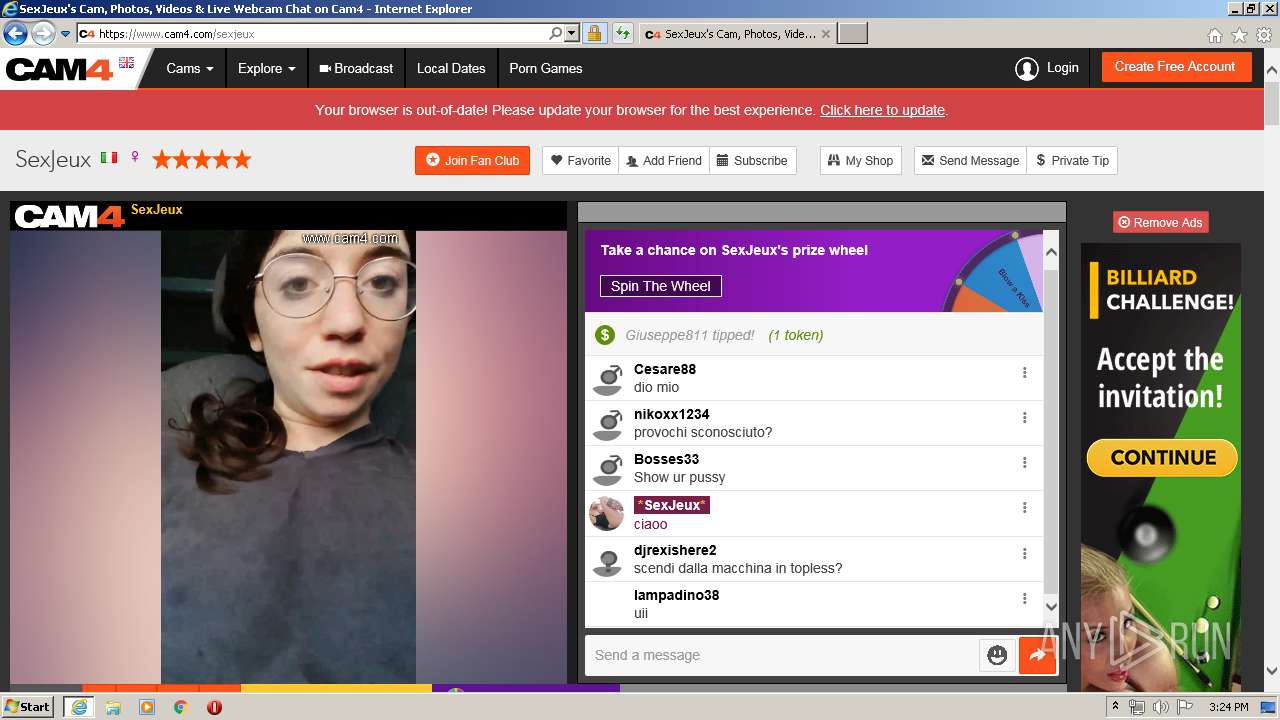Click the security lock icon
The height and width of the screenshot is (720, 1280).
click(x=594, y=33)
